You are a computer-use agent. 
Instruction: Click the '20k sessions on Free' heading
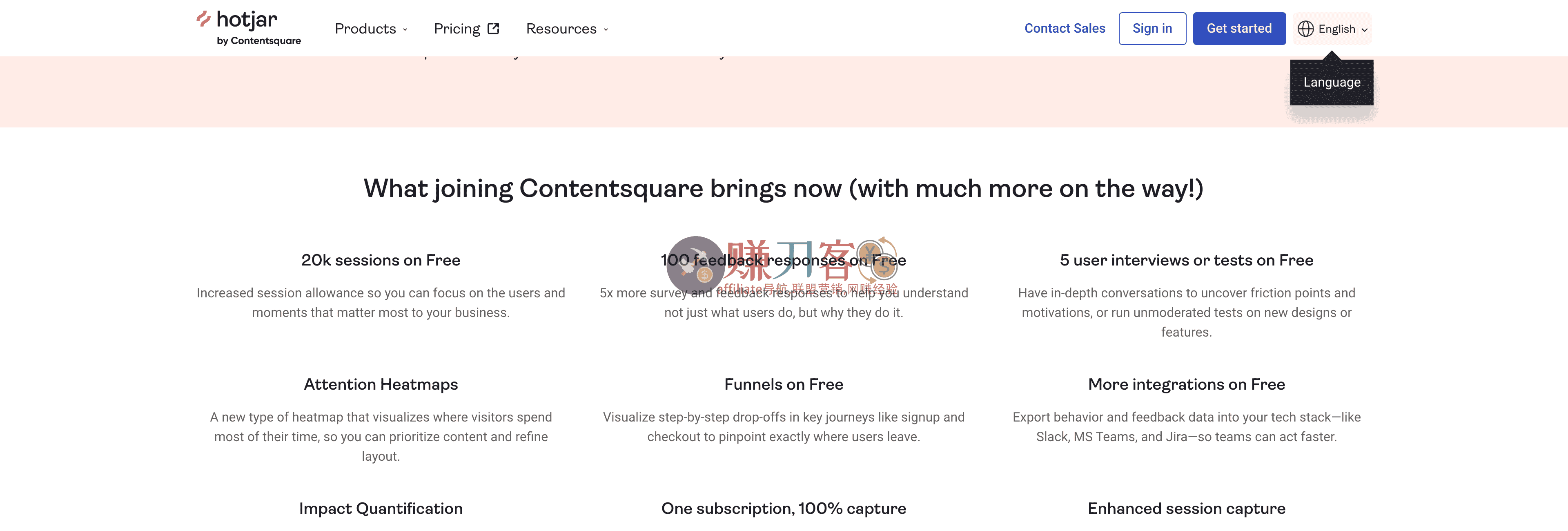(381, 260)
